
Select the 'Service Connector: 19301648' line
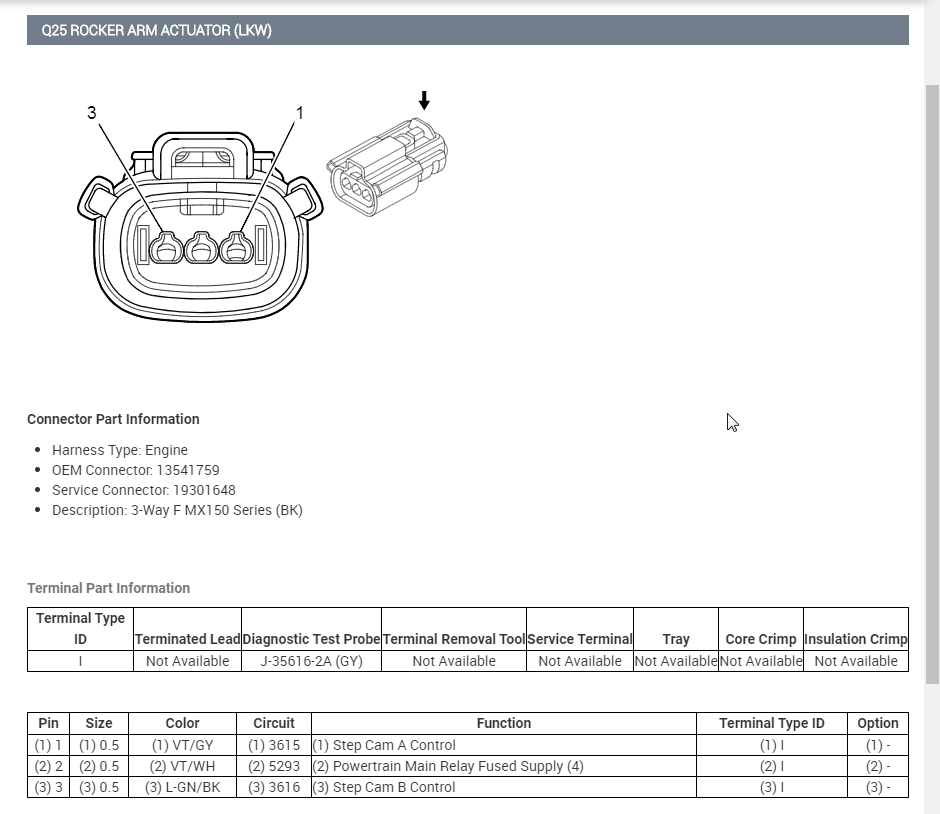(144, 490)
